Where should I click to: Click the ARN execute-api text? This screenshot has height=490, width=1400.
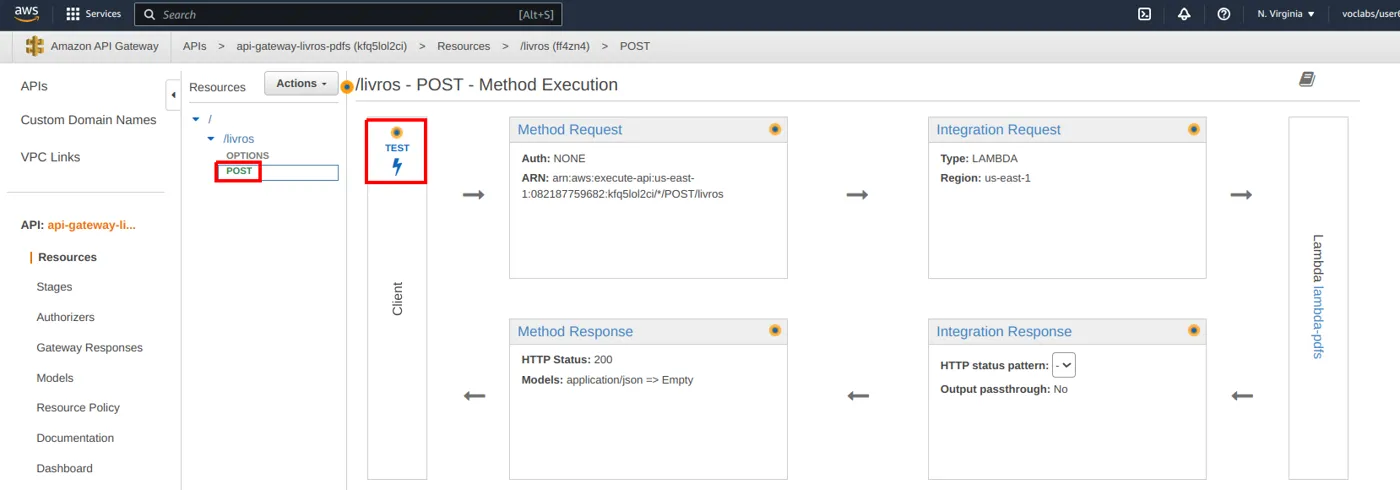(x=622, y=185)
